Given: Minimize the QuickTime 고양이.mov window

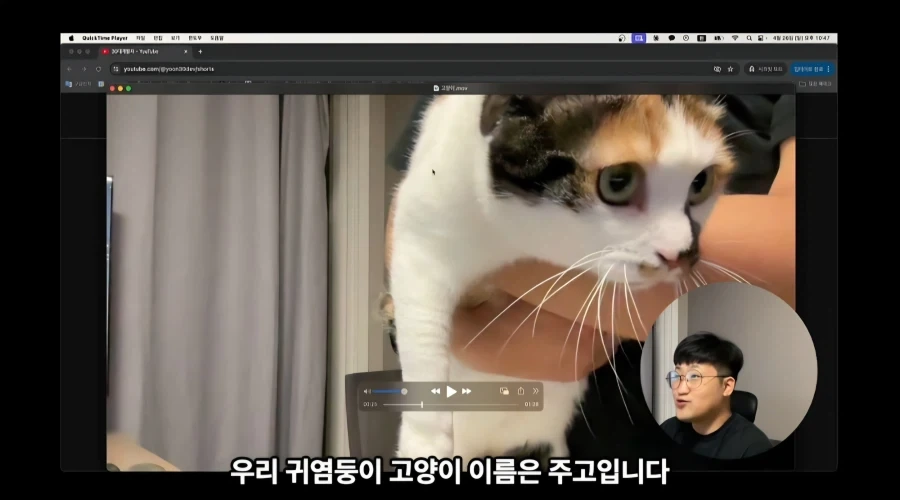Looking at the screenshot, I should click(x=121, y=88).
